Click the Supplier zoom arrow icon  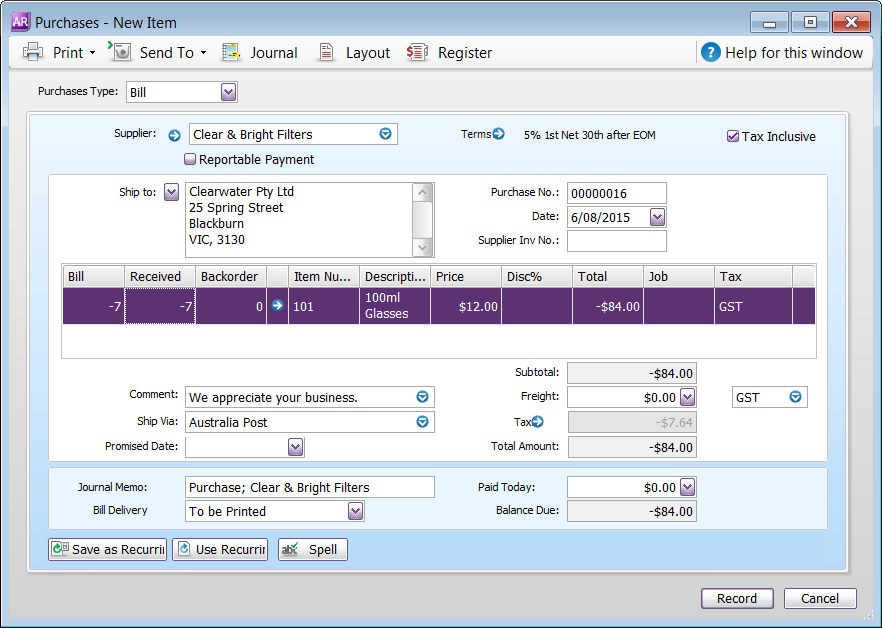point(174,135)
